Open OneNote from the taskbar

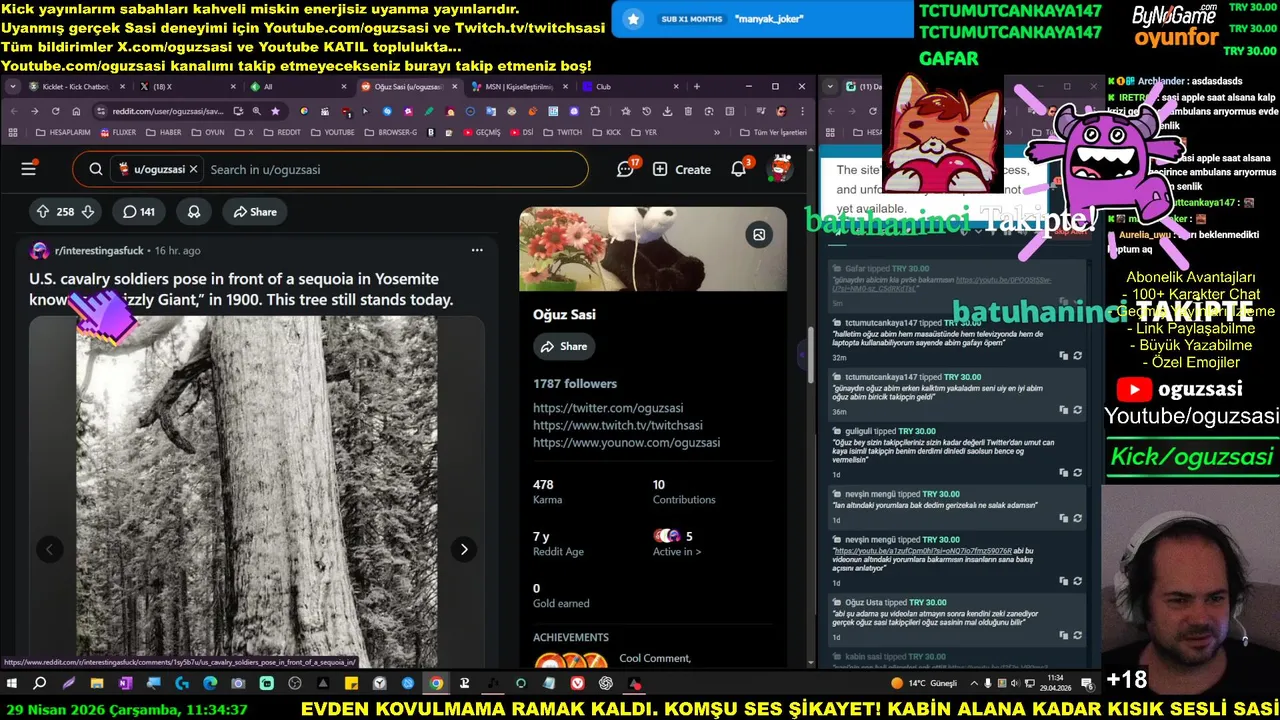tap(125, 684)
